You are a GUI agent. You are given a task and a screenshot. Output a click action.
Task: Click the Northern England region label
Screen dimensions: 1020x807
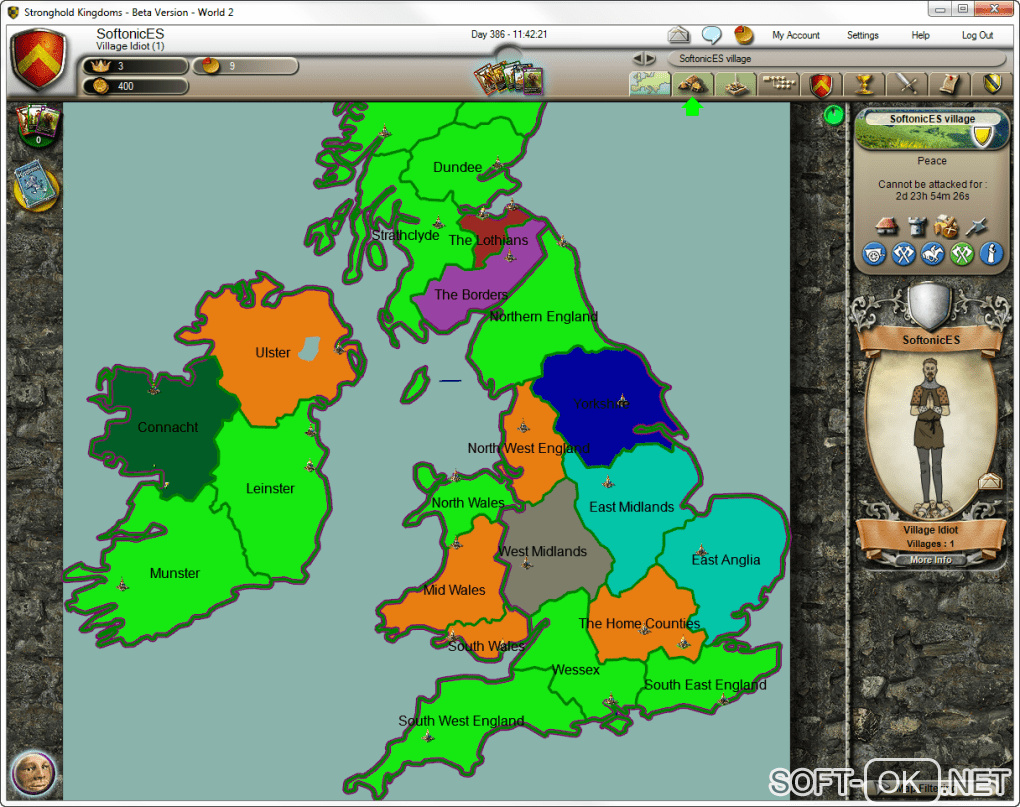pyautogui.click(x=544, y=316)
